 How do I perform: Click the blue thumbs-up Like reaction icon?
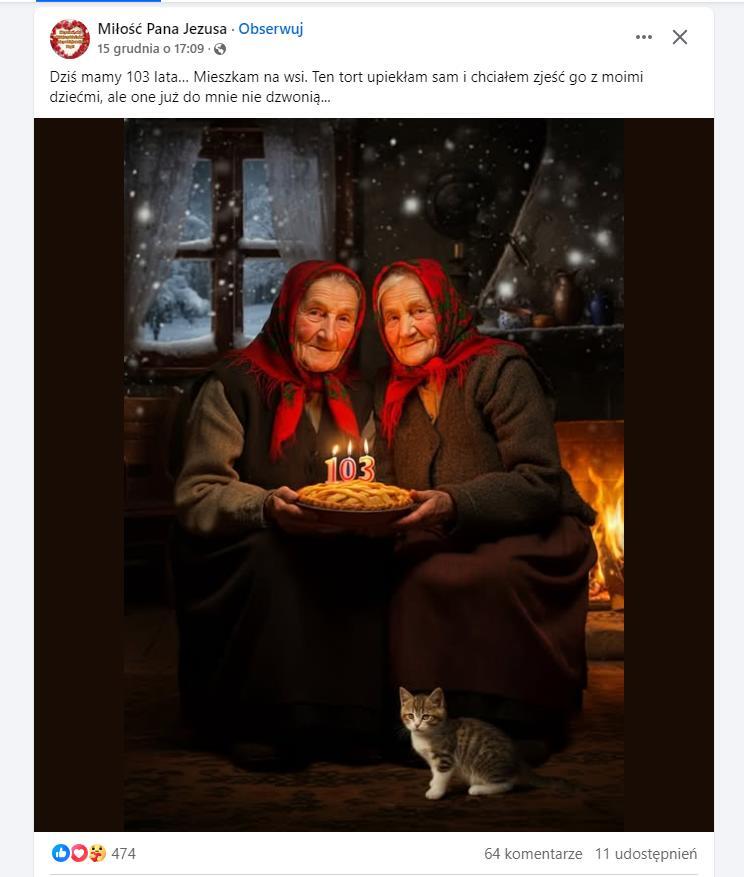tap(60, 853)
